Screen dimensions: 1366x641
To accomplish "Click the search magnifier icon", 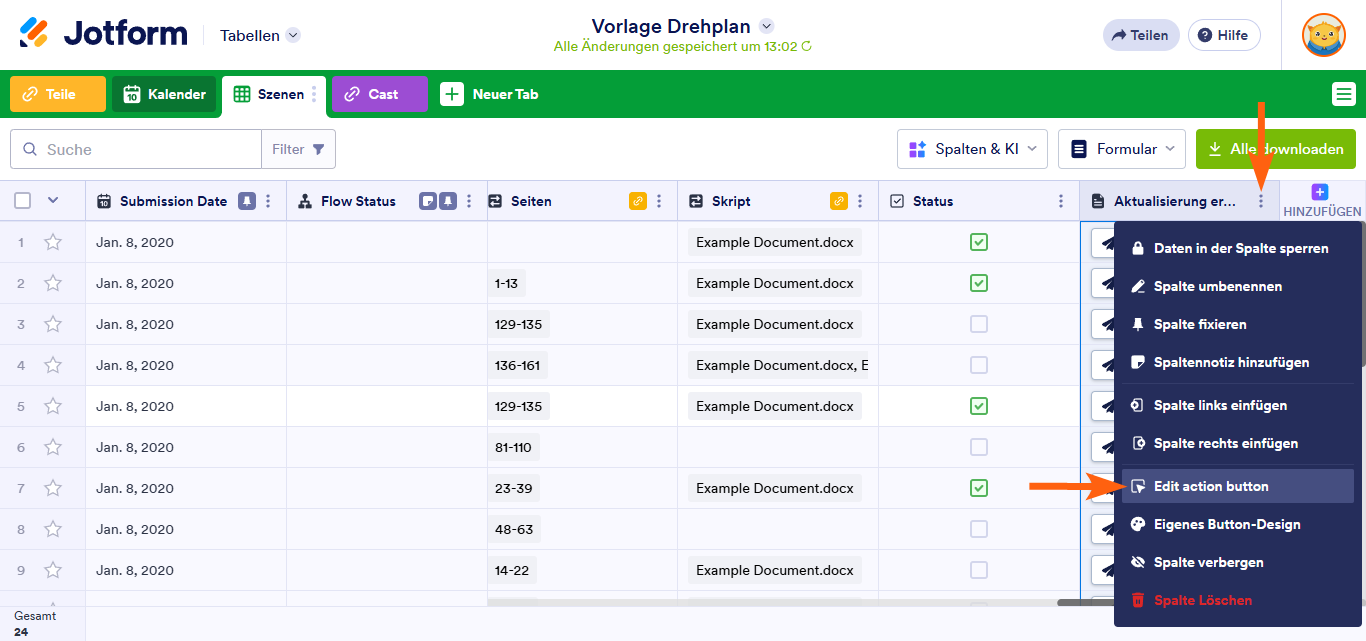I will (x=28, y=148).
